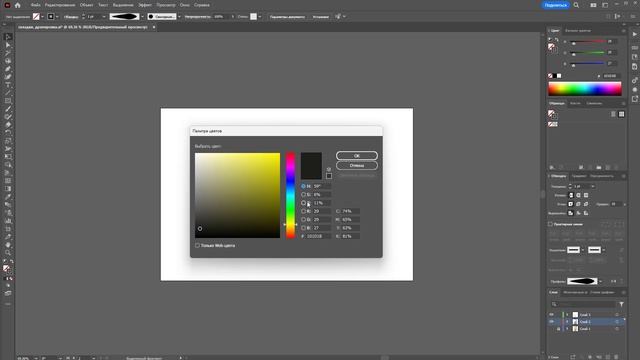Open the Окно menu

[x=184, y=5]
